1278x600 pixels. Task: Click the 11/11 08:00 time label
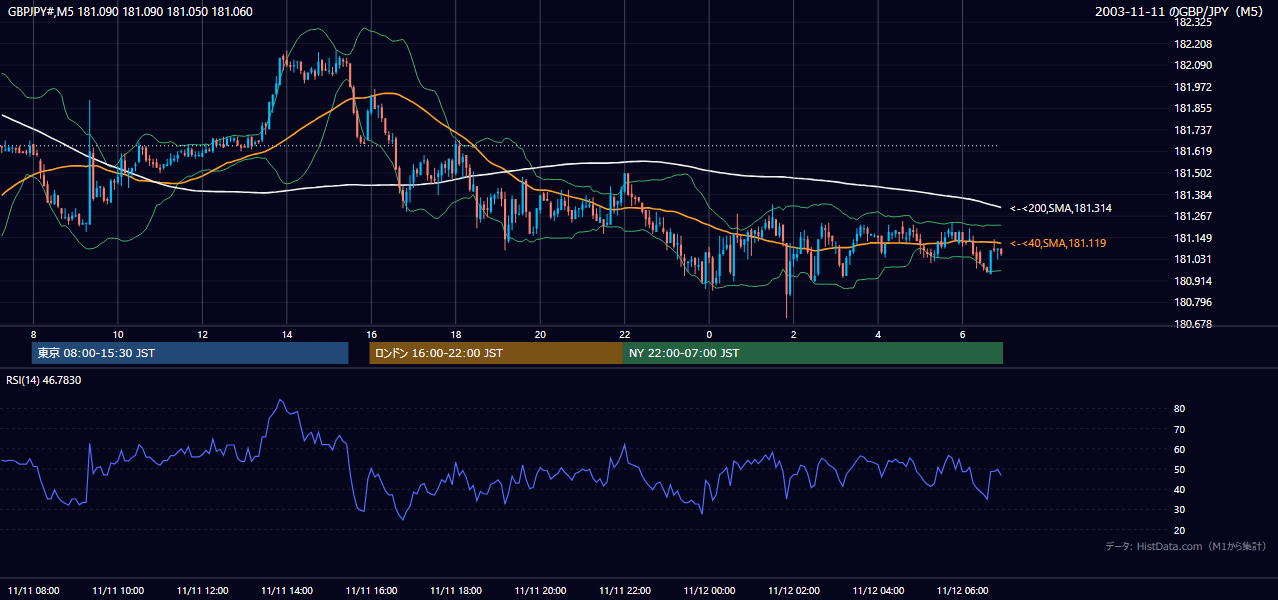click(x=33, y=590)
